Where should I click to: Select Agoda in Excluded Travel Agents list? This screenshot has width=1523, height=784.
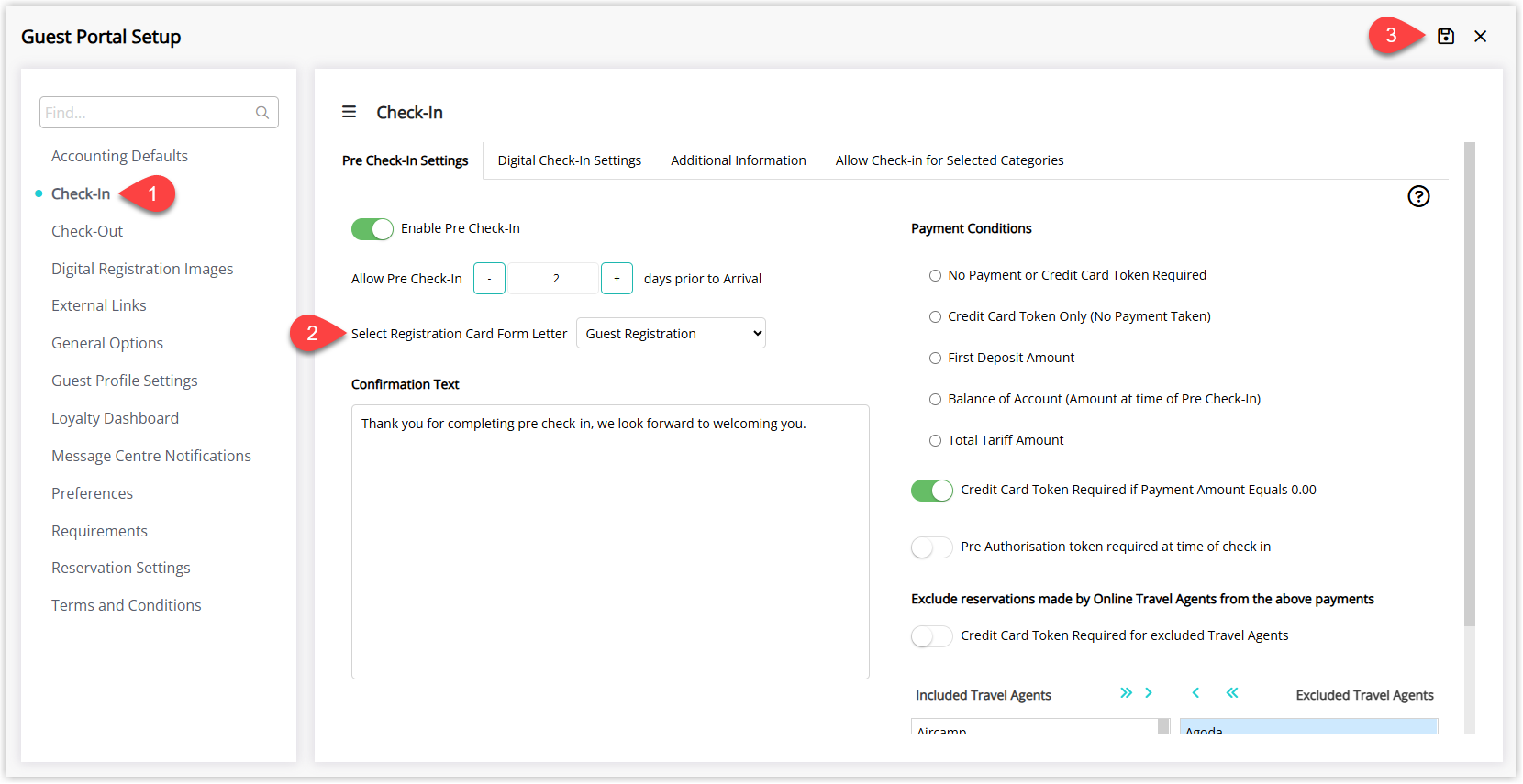pyautogui.click(x=1308, y=728)
